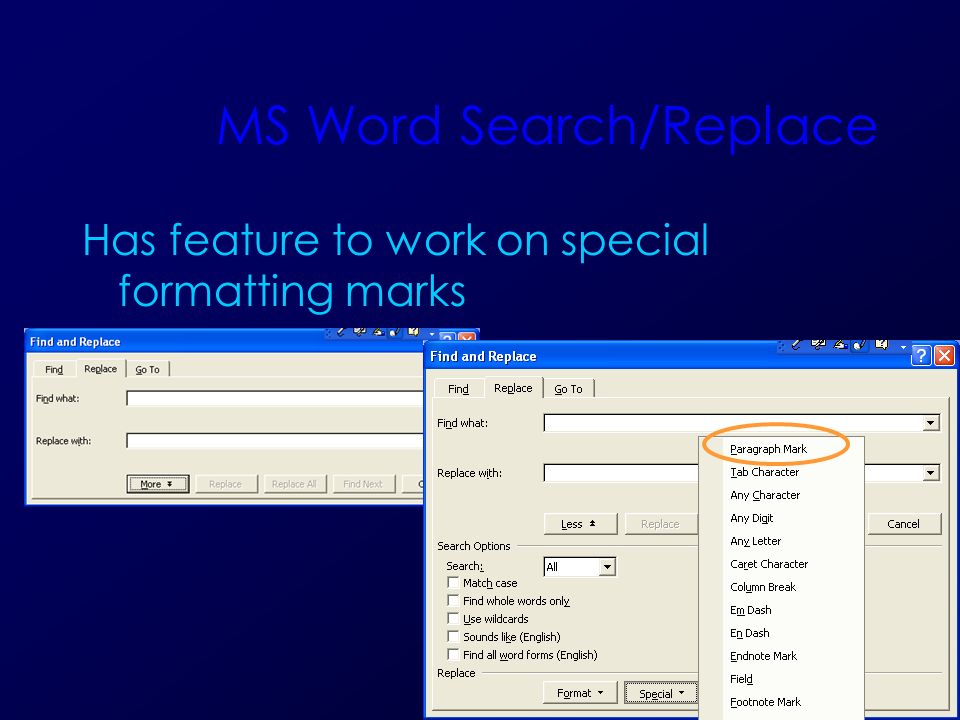Screen dimensions: 960x720
Task: Insert Em Dash from the Special menu
Action: pos(751,610)
